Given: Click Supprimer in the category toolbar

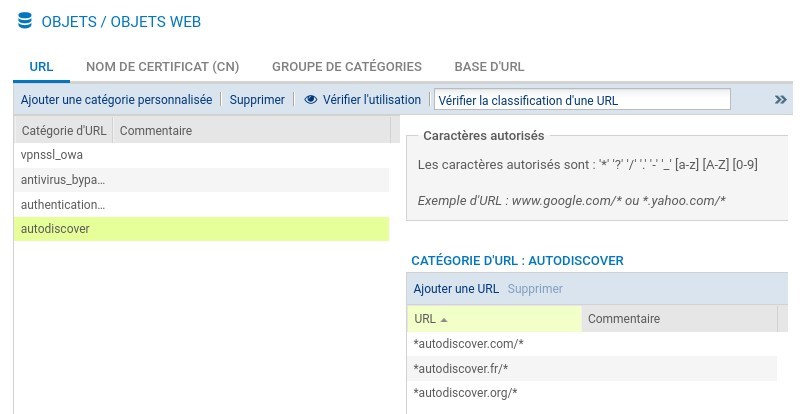Looking at the screenshot, I should [257, 99].
